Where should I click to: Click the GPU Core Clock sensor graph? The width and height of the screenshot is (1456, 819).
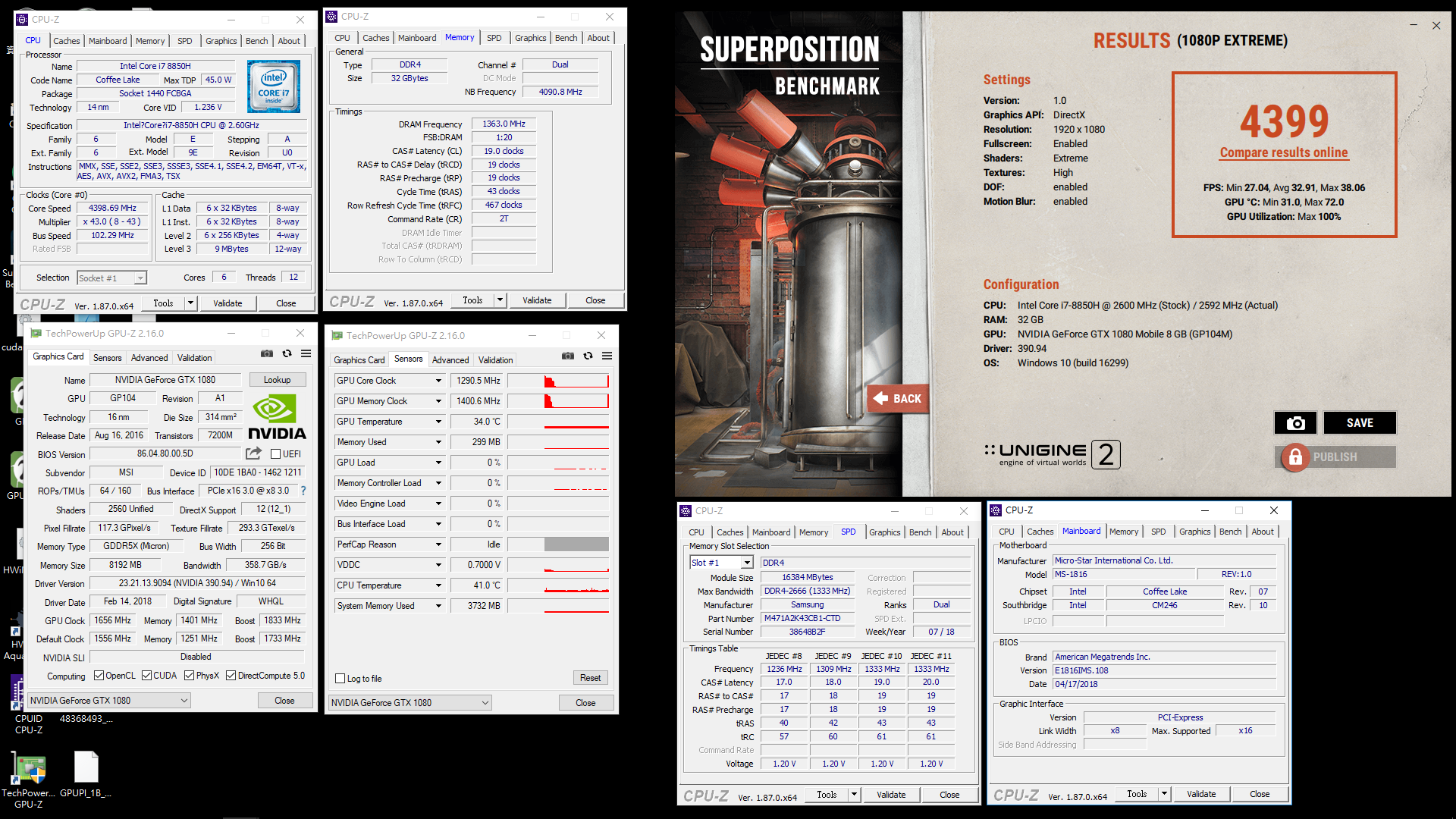(x=558, y=381)
